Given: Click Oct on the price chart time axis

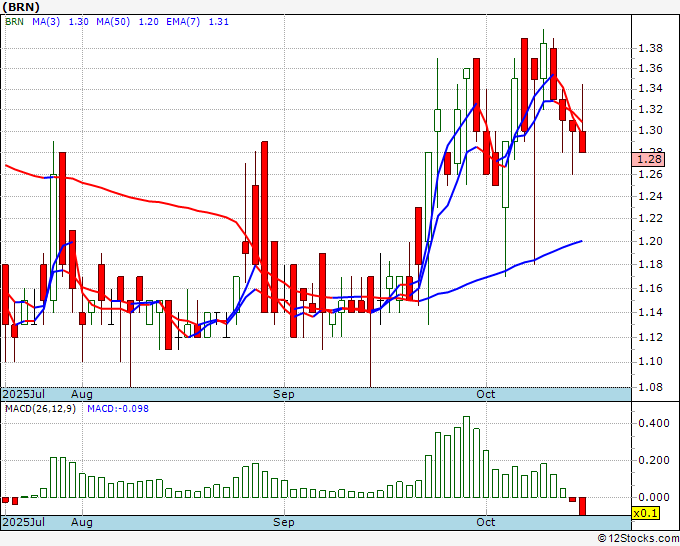Looking at the screenshot, I should (486, 394).
